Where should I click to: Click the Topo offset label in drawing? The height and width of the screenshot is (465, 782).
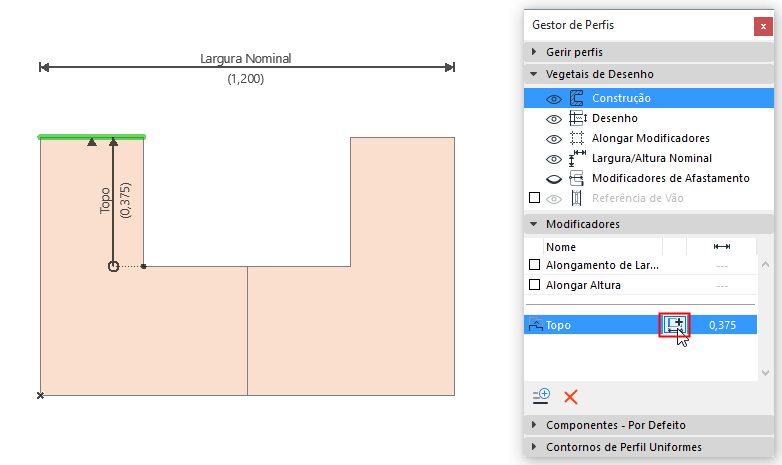tap(105, 201)
